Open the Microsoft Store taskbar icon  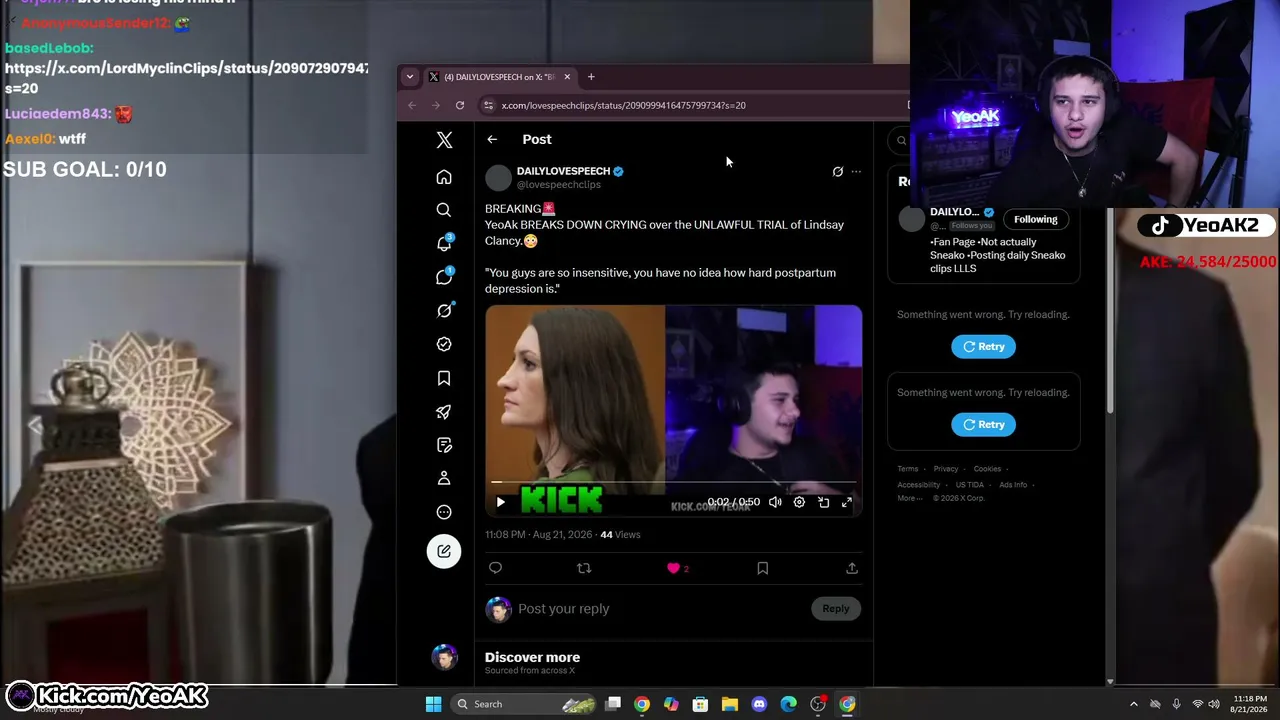click(x=700, y=704)
